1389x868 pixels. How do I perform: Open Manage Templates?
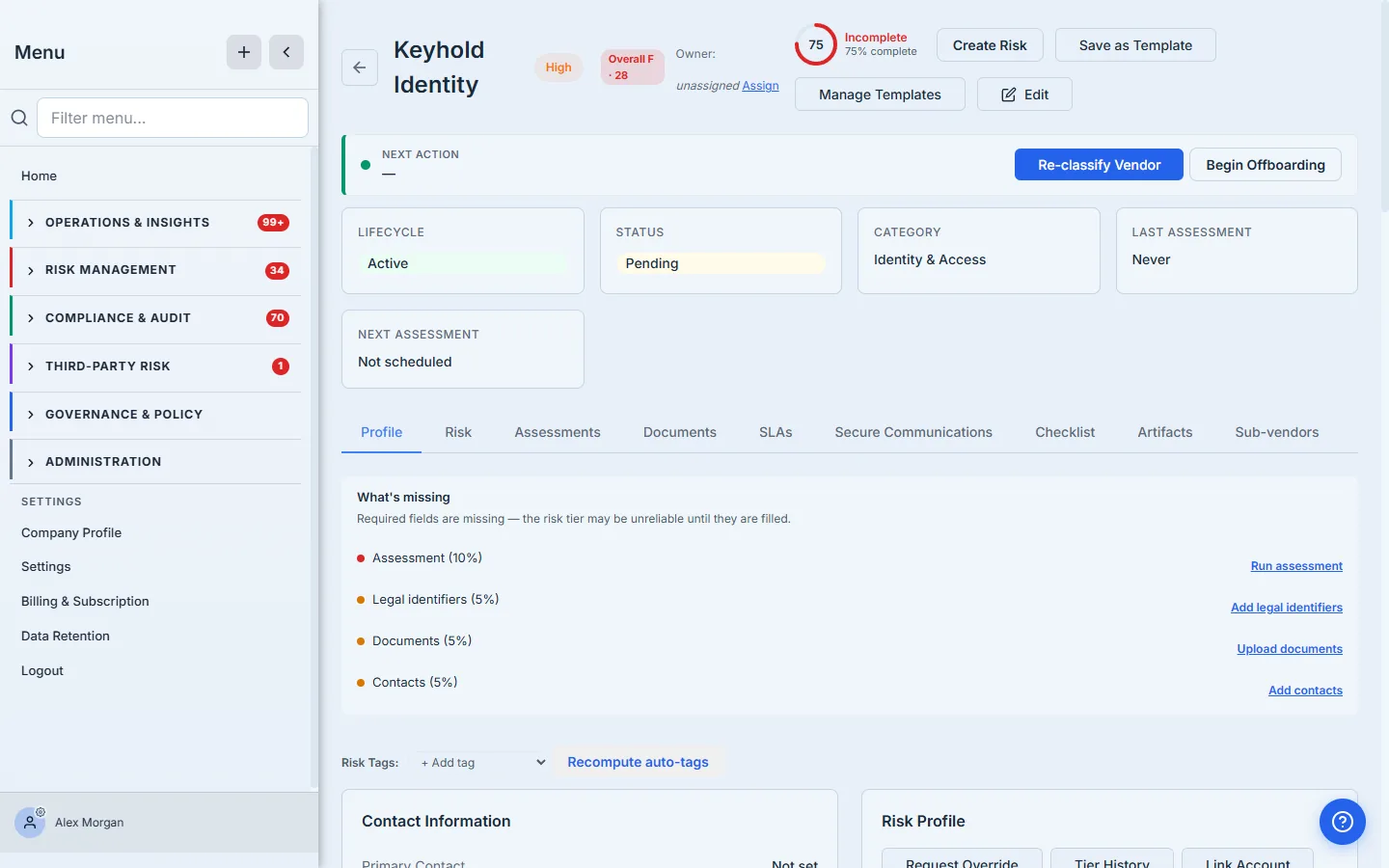880,95
